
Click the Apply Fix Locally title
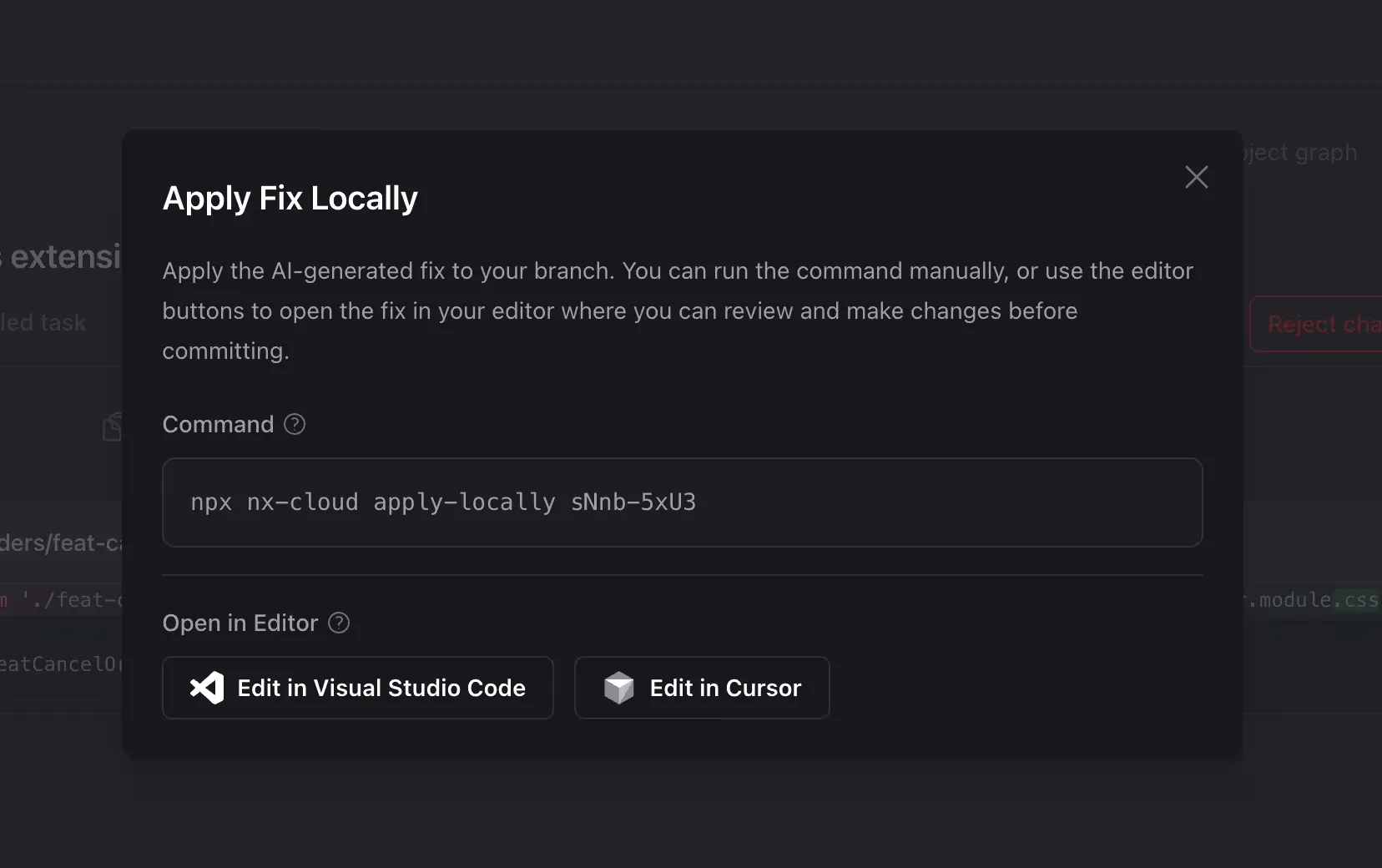pyautogui.click(x=290, y=198)
